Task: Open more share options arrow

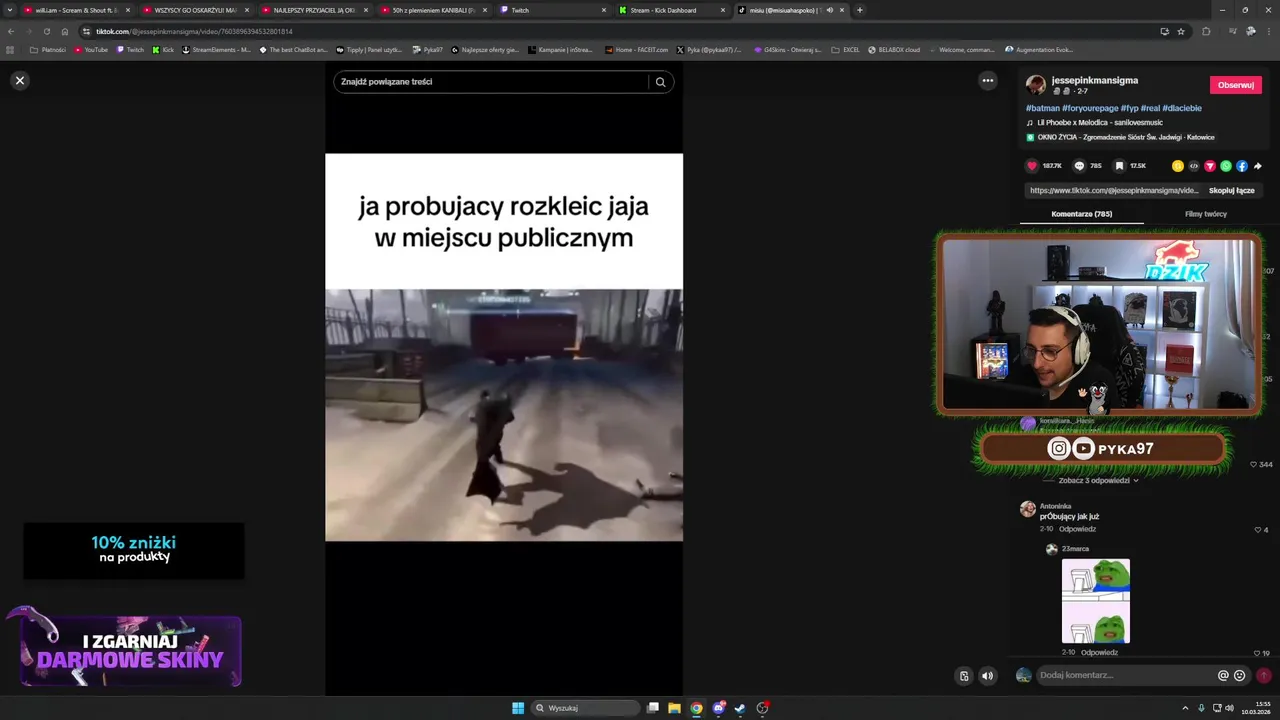Action: [x=1257, y=166]
